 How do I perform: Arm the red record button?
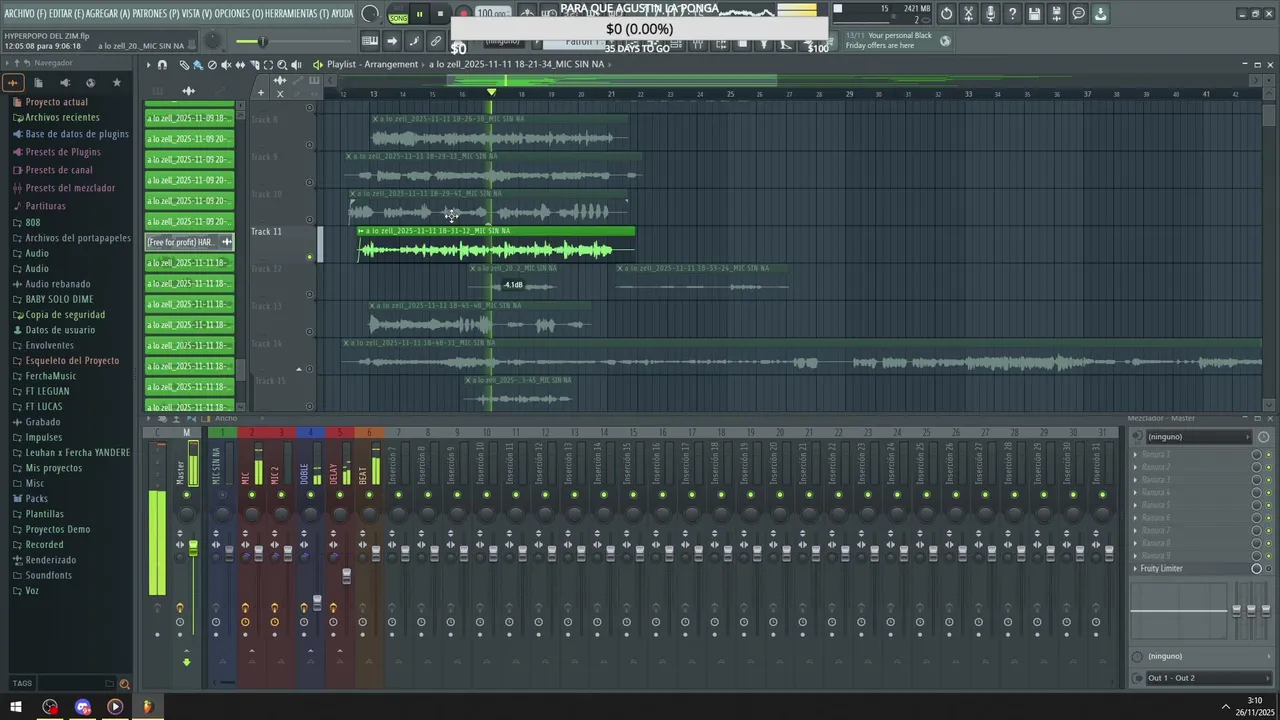pos(463,14)
